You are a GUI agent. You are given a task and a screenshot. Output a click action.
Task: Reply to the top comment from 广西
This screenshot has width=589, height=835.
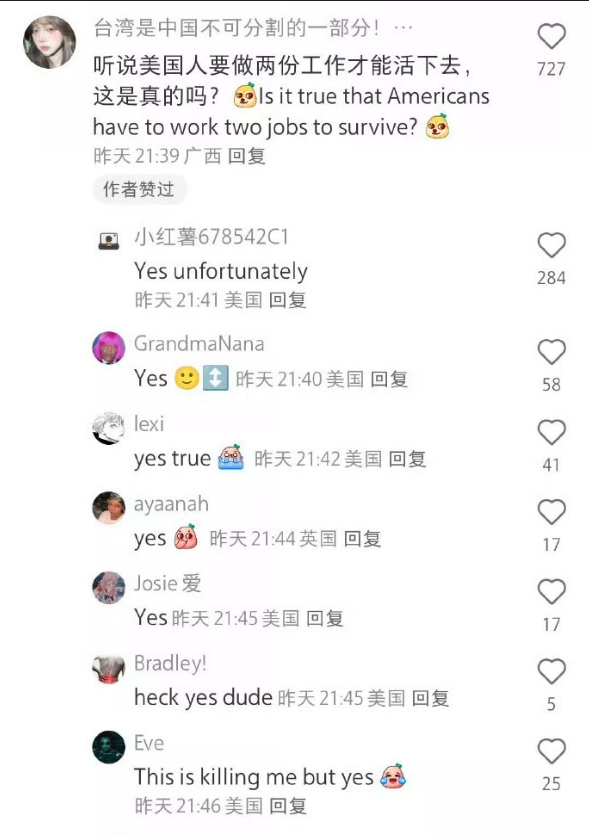pos(247,156)
